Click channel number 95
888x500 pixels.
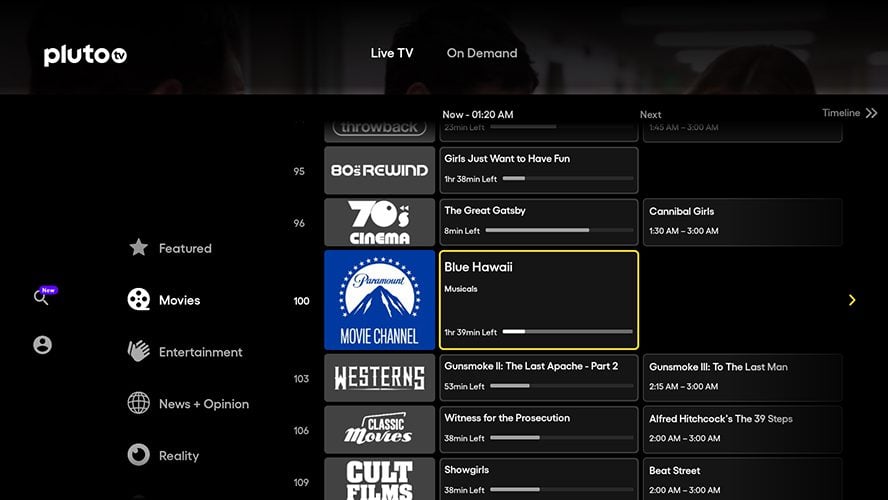pyautogui.click(x=299, y=172)
